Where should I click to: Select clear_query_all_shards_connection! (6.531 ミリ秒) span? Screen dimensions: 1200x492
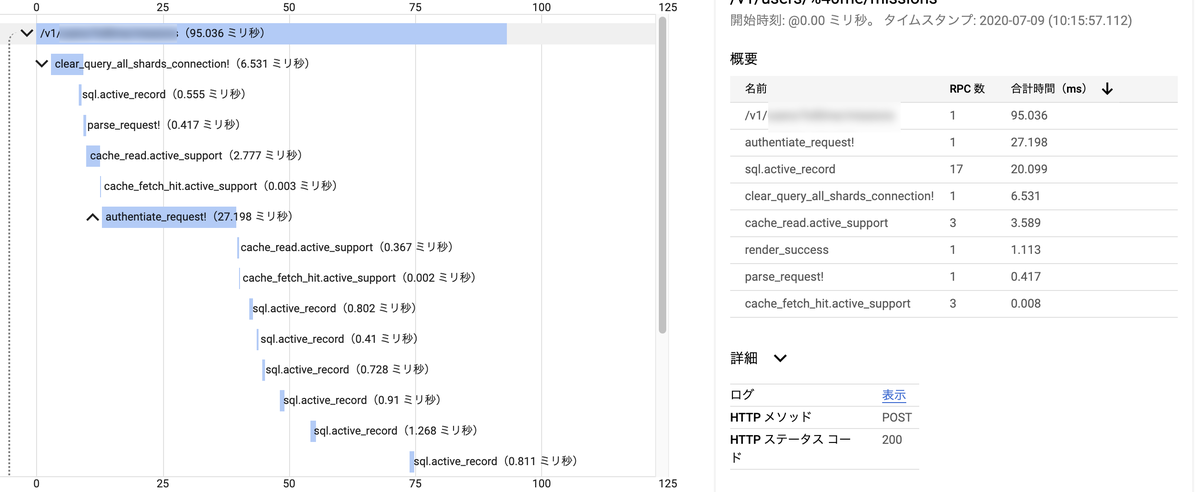coord(181,64)
